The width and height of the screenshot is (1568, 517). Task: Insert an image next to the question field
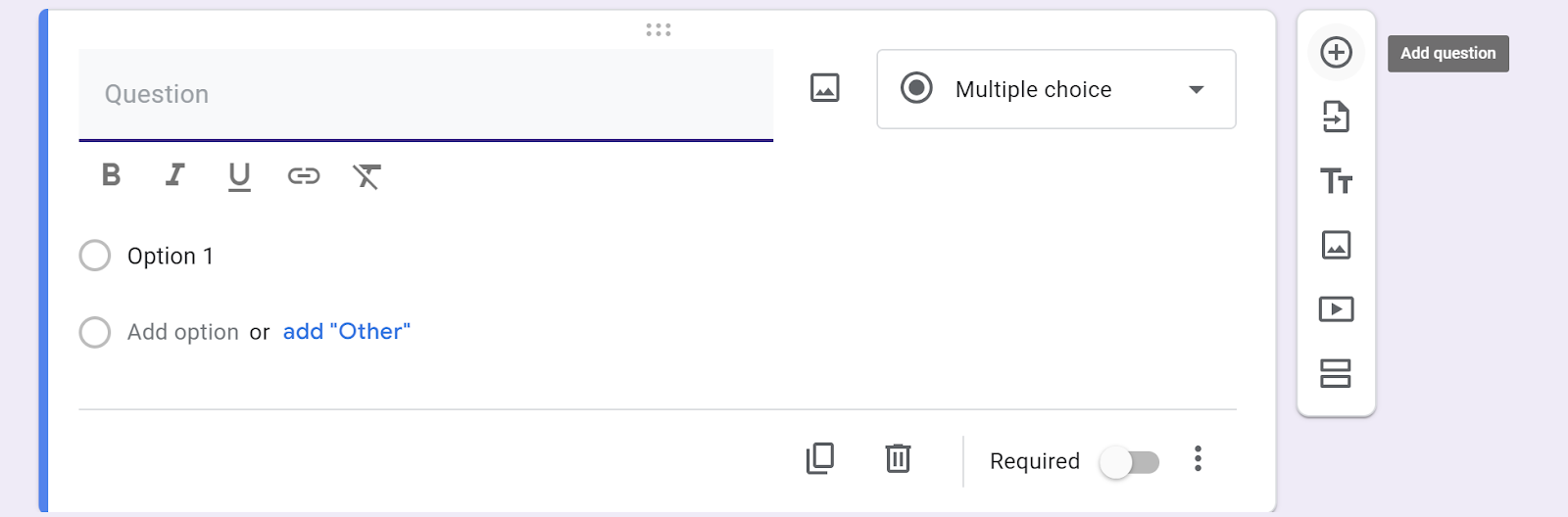click(825, 88)
